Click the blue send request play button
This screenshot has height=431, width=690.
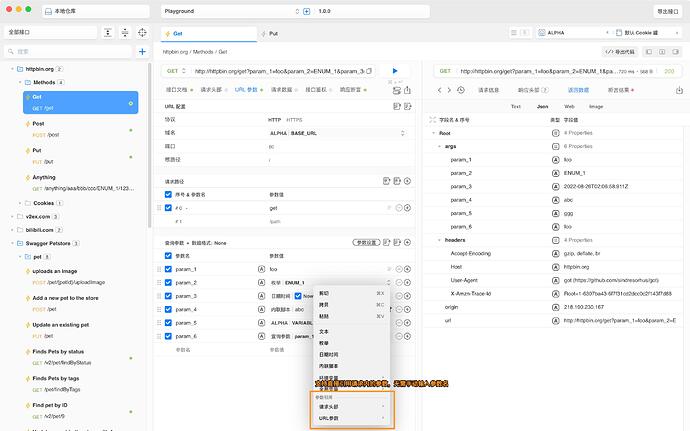[x=395, y=71]
